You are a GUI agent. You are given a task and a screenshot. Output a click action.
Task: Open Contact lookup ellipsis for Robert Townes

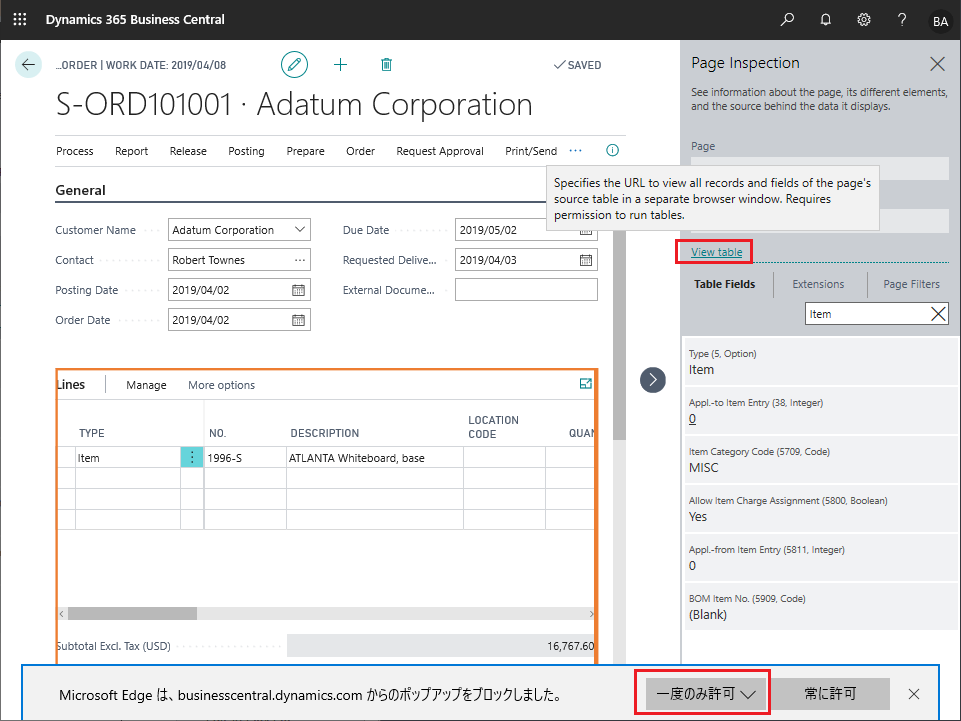click(300, 260)
